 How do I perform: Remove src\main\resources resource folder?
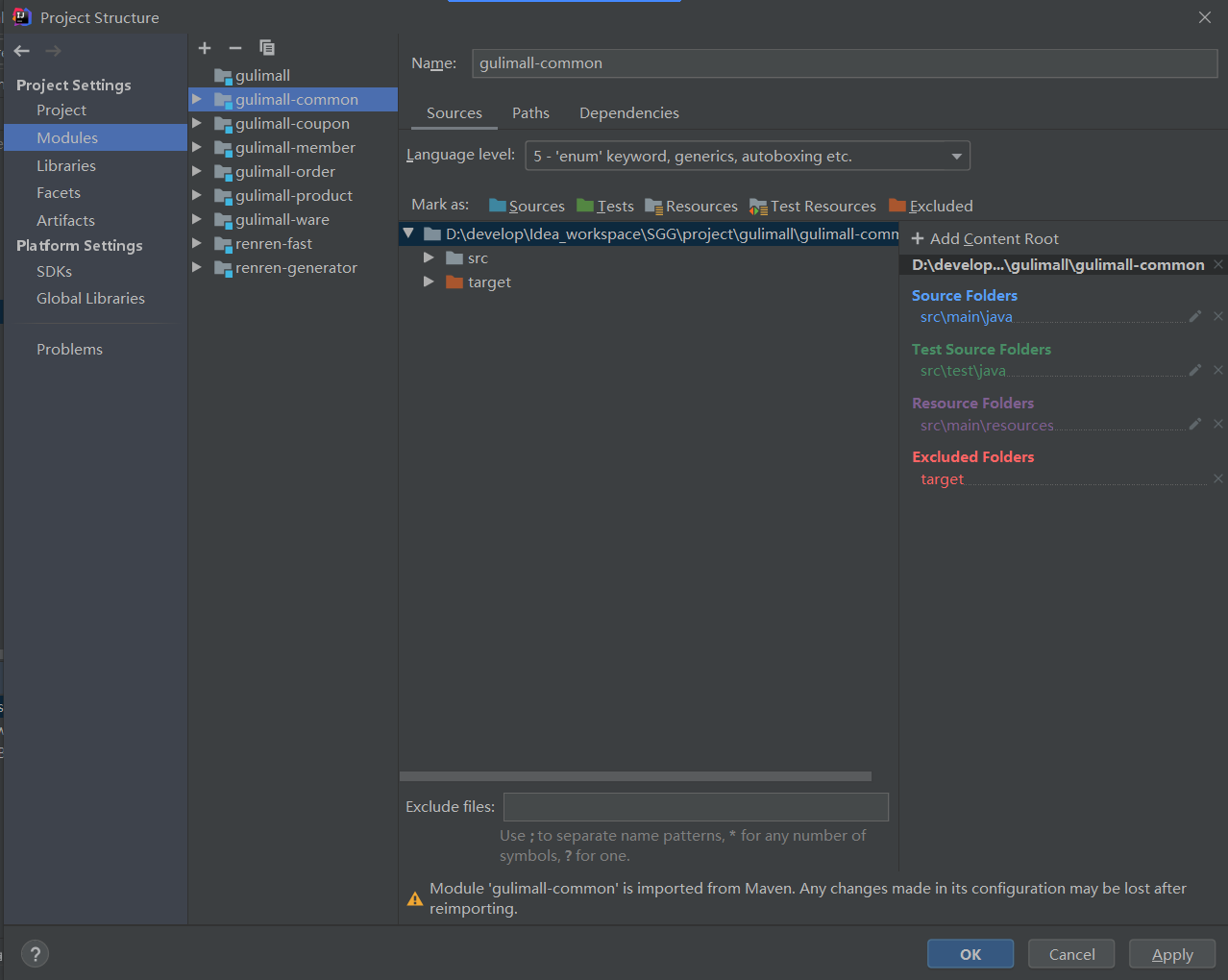1218,424
